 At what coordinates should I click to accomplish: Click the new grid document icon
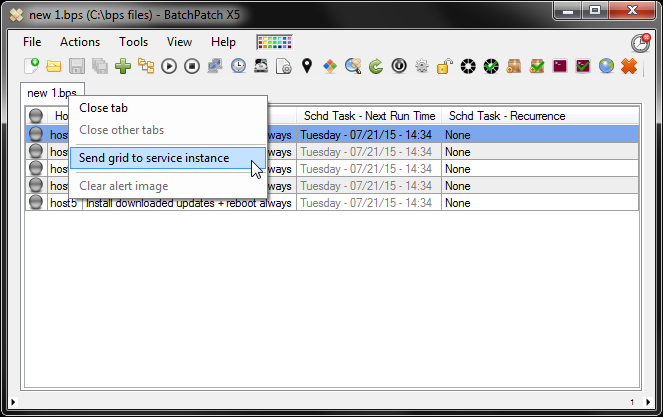click(x=31, y=66)
